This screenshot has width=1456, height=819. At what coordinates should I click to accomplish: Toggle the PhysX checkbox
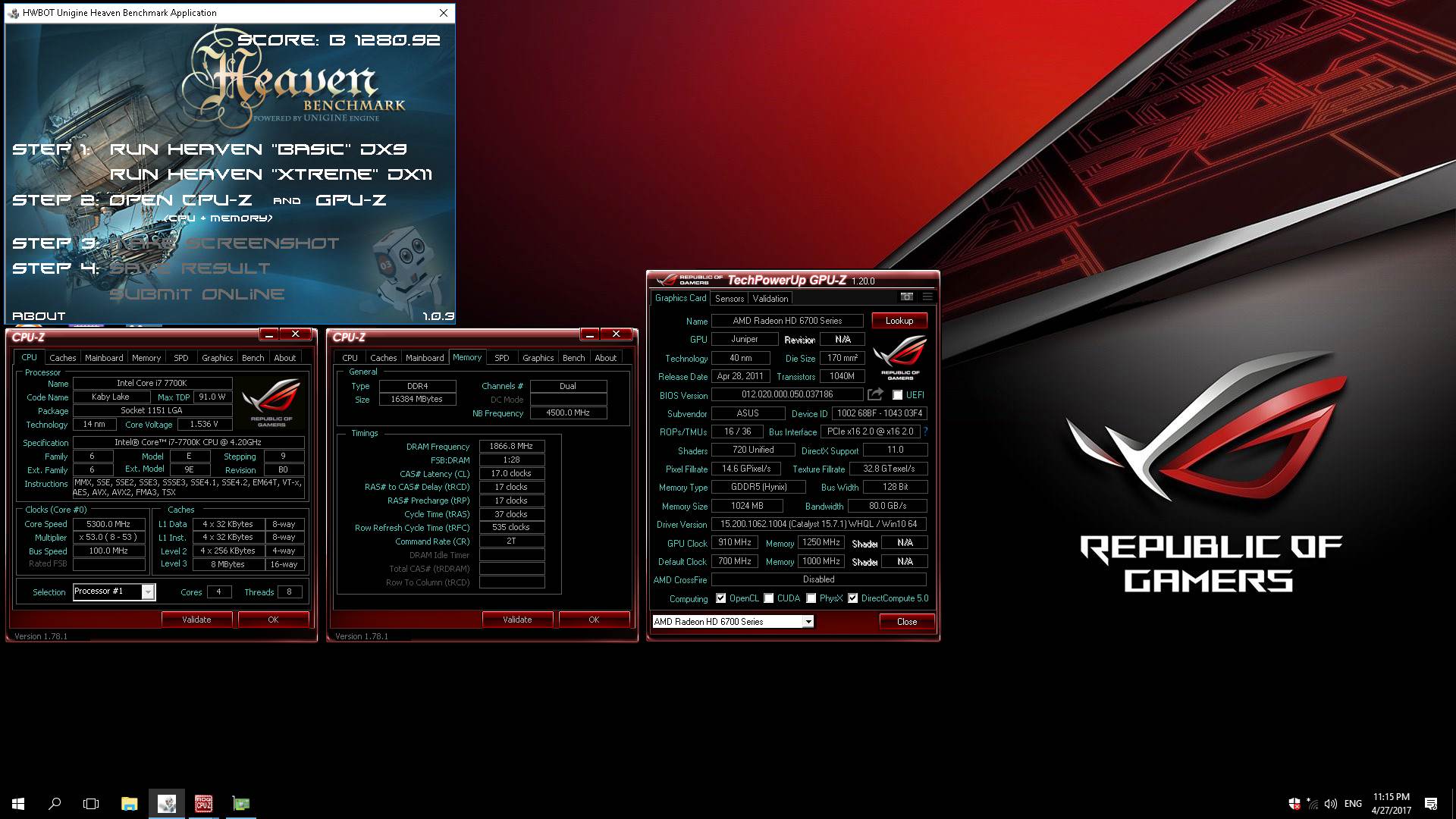tap(811, 598)
